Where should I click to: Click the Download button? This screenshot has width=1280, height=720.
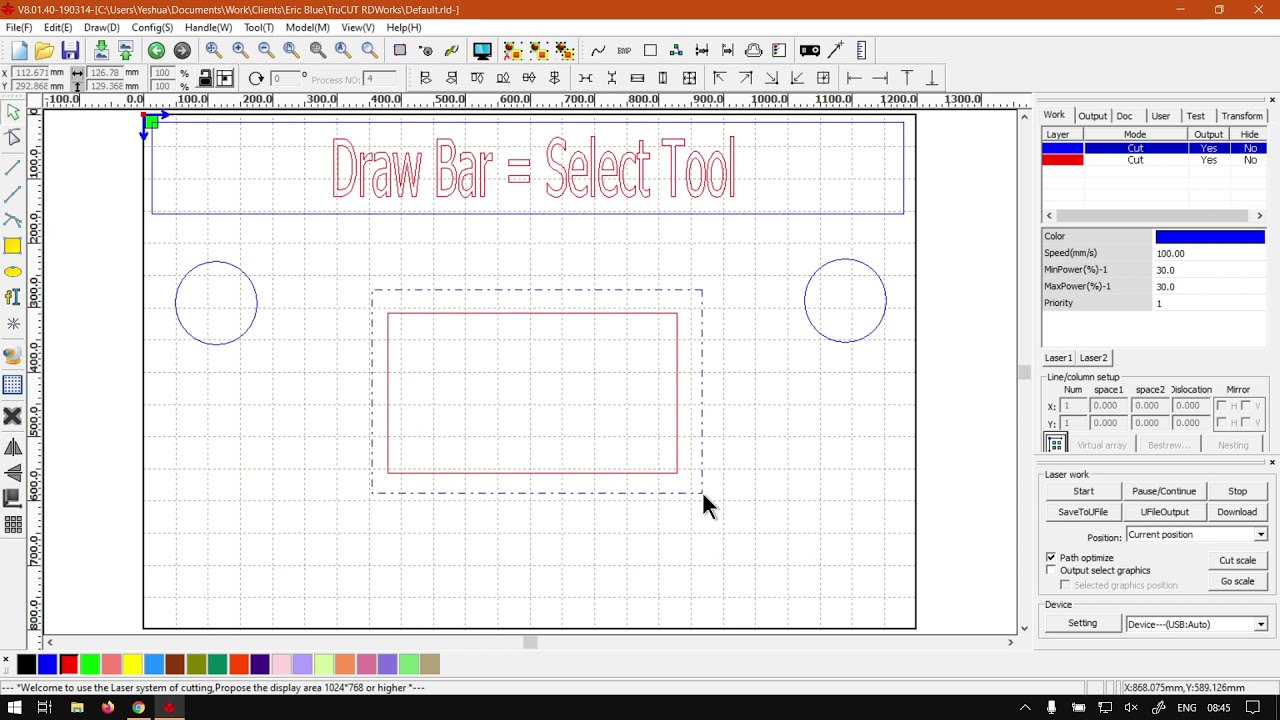coord(1237,512)
